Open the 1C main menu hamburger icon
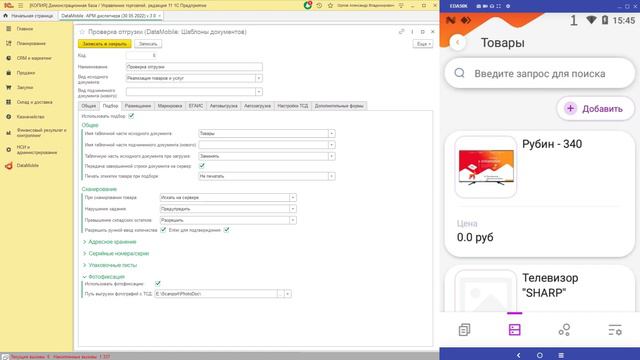 (x=20, y=5)
